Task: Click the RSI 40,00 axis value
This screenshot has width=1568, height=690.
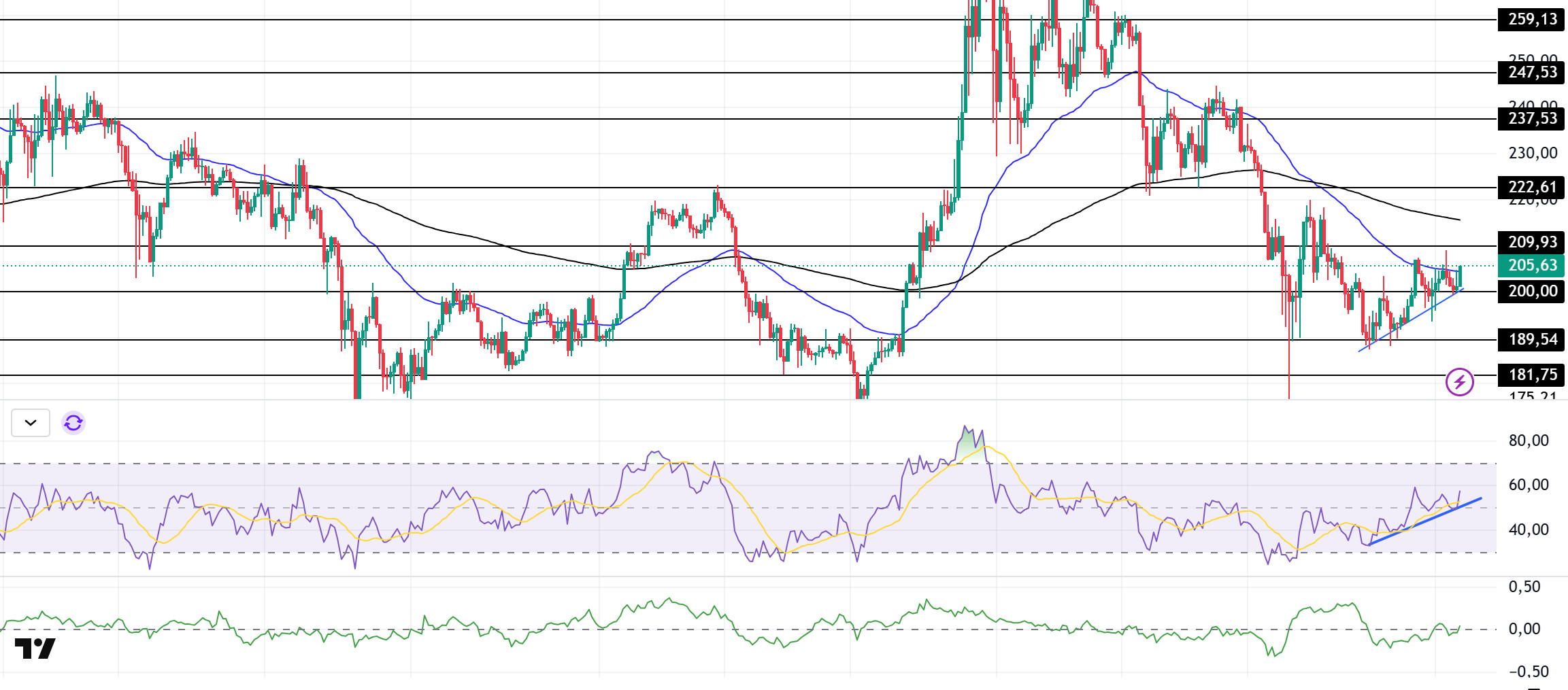Action: pos(1529,530)
